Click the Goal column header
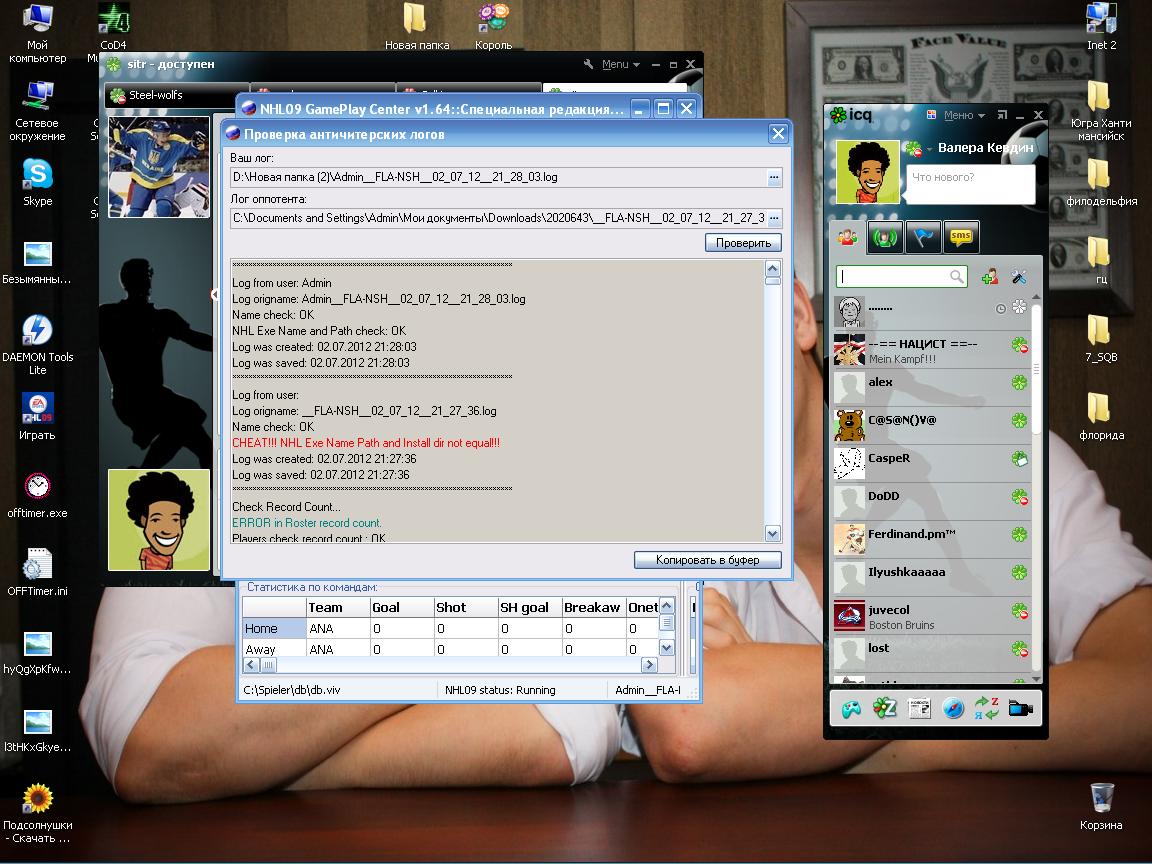 point(401,608)
